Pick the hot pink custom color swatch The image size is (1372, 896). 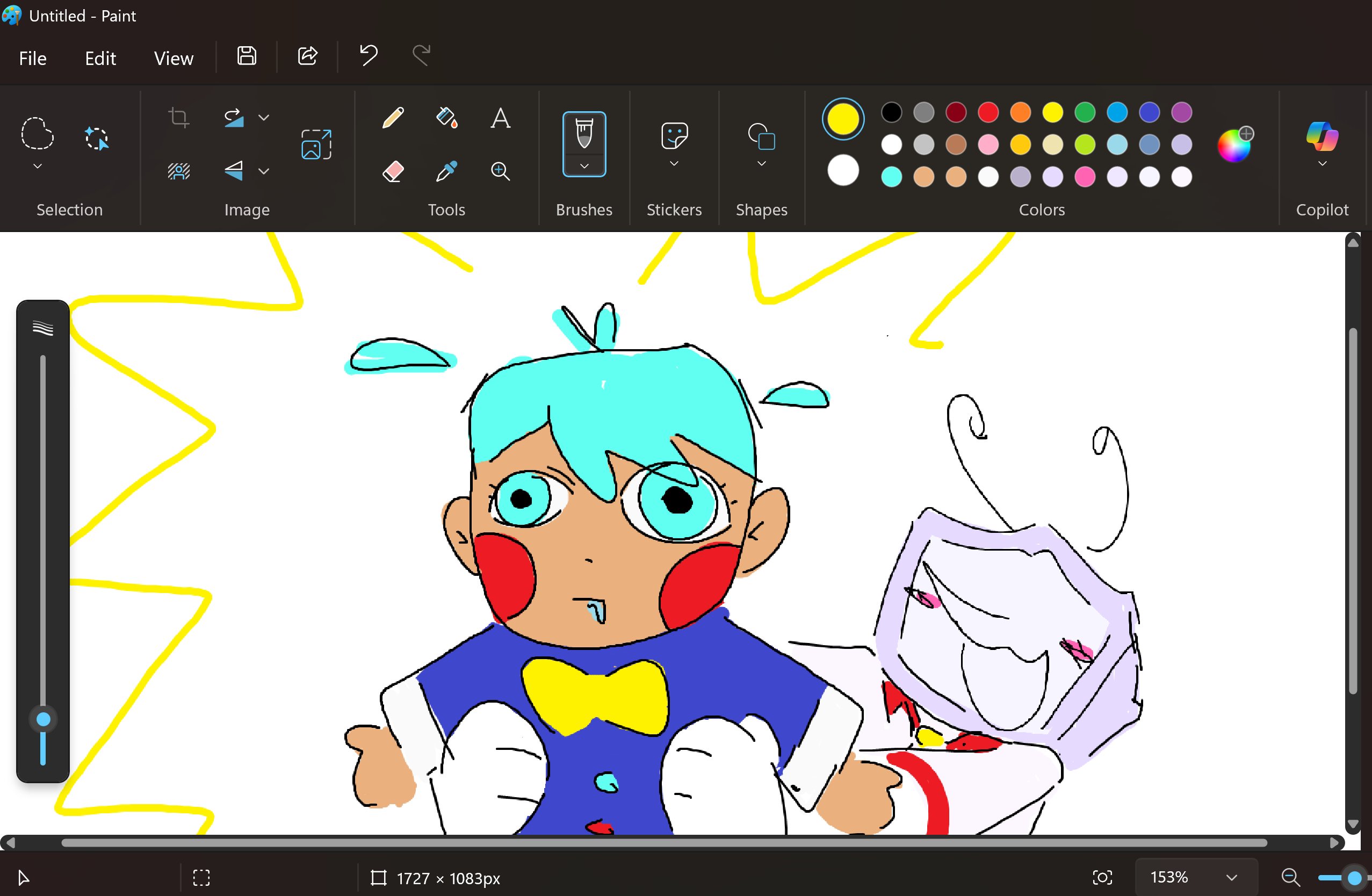pyautogui.click(x=1086, y=177)
